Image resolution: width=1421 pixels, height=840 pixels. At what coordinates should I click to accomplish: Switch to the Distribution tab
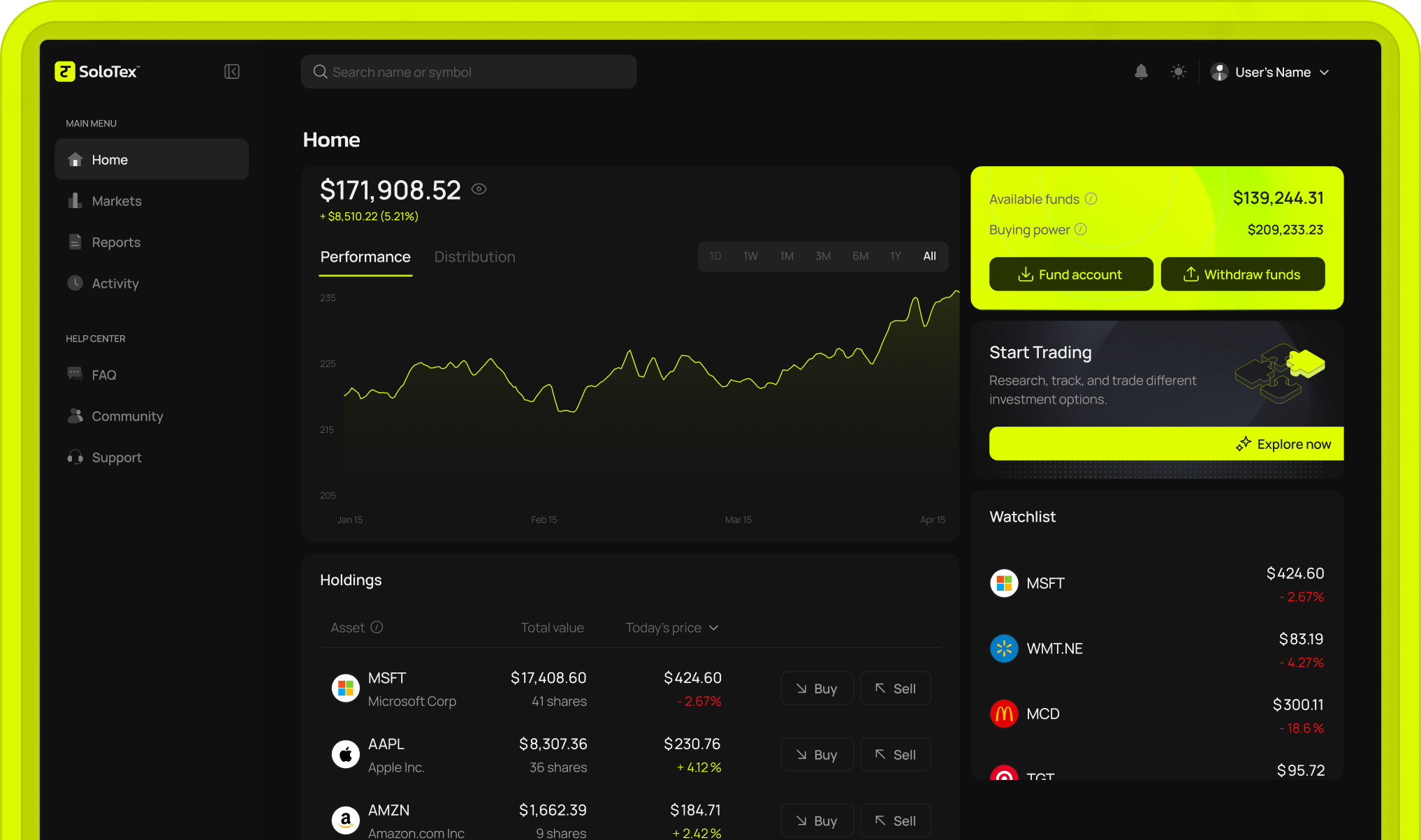tap(474, 257)
